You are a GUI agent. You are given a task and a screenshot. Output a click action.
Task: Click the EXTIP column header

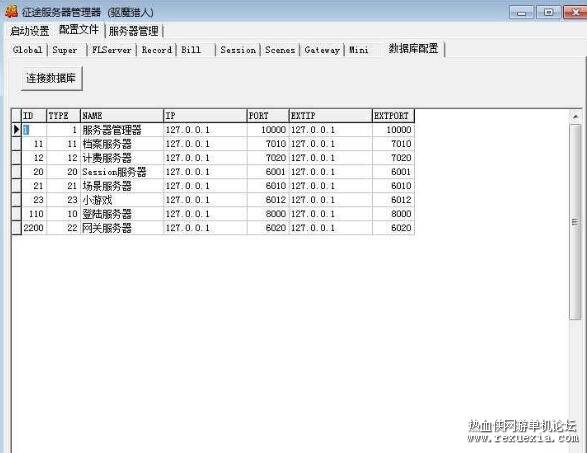pos(331,116)
